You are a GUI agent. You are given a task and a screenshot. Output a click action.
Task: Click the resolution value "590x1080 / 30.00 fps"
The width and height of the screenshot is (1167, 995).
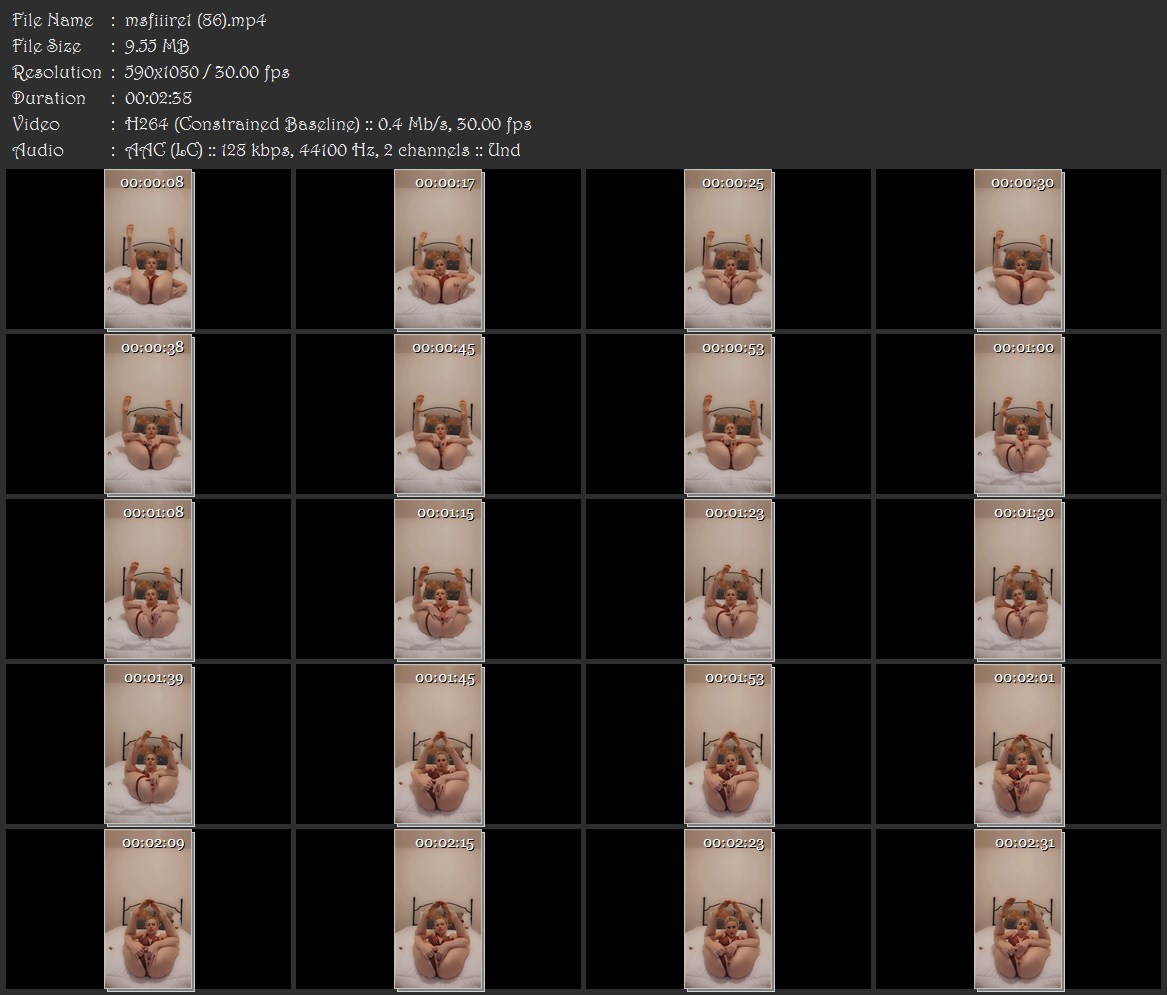pos(207,72)
